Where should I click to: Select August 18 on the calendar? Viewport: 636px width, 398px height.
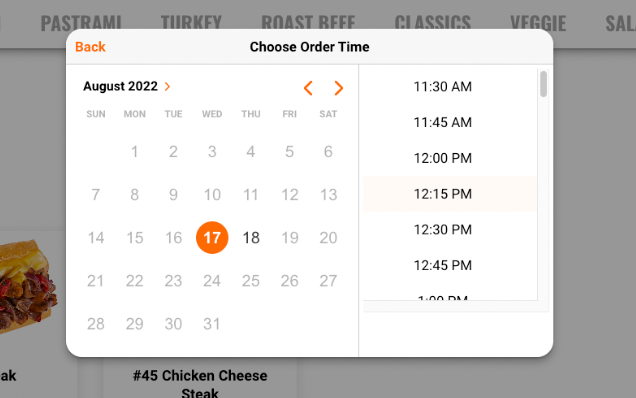(251, 237)
